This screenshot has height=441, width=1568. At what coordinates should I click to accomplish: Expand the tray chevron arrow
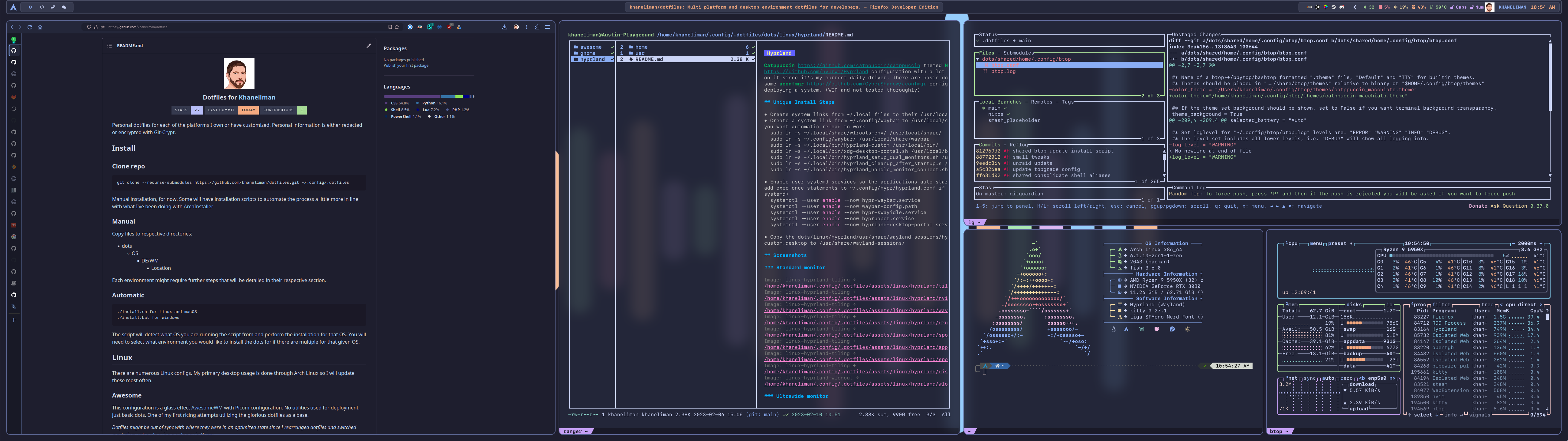(1355, 7)
